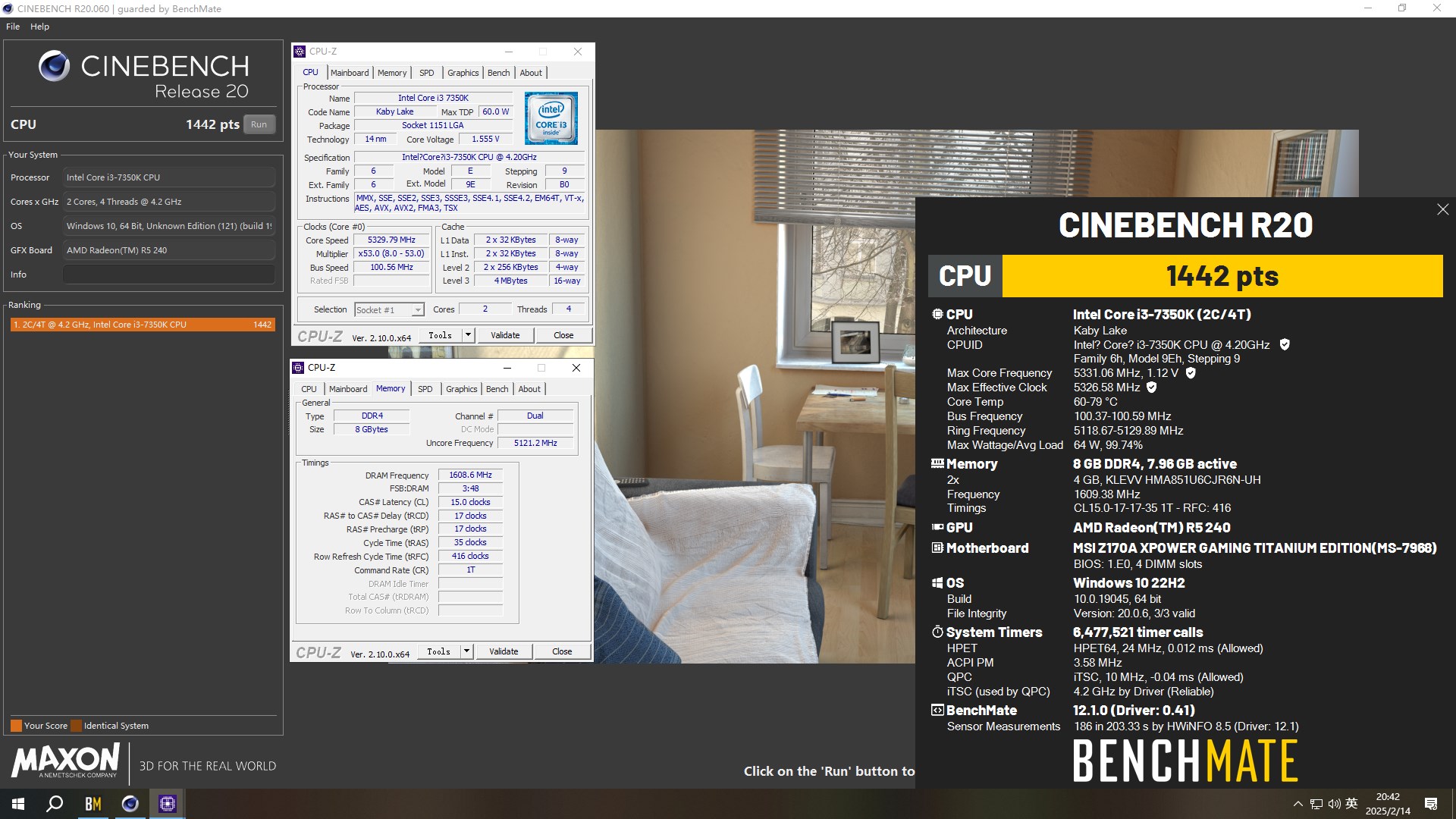Click Max Effective Clock verified shield icon
This screenshot has height=819, width=1456.
pyautogui.click(x=1151, y=388)
